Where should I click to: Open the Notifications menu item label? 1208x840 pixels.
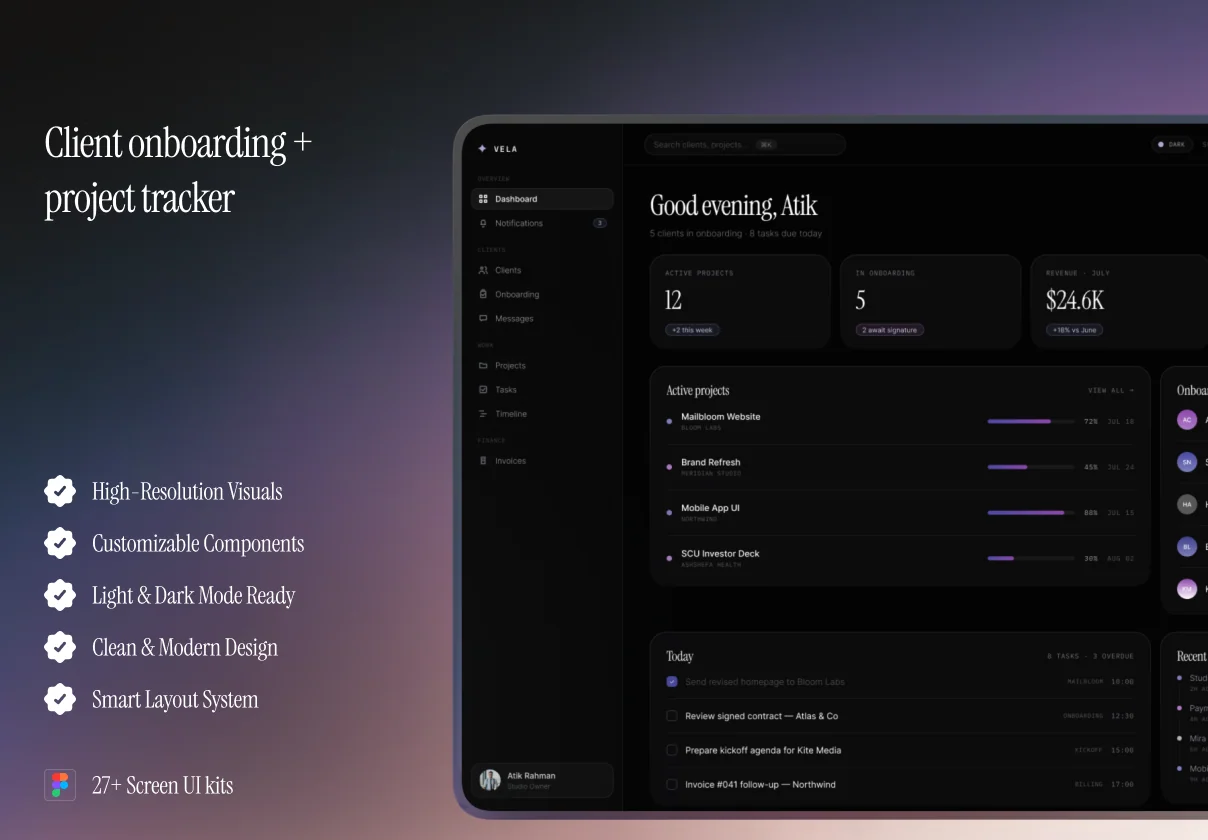click(519, 223)
